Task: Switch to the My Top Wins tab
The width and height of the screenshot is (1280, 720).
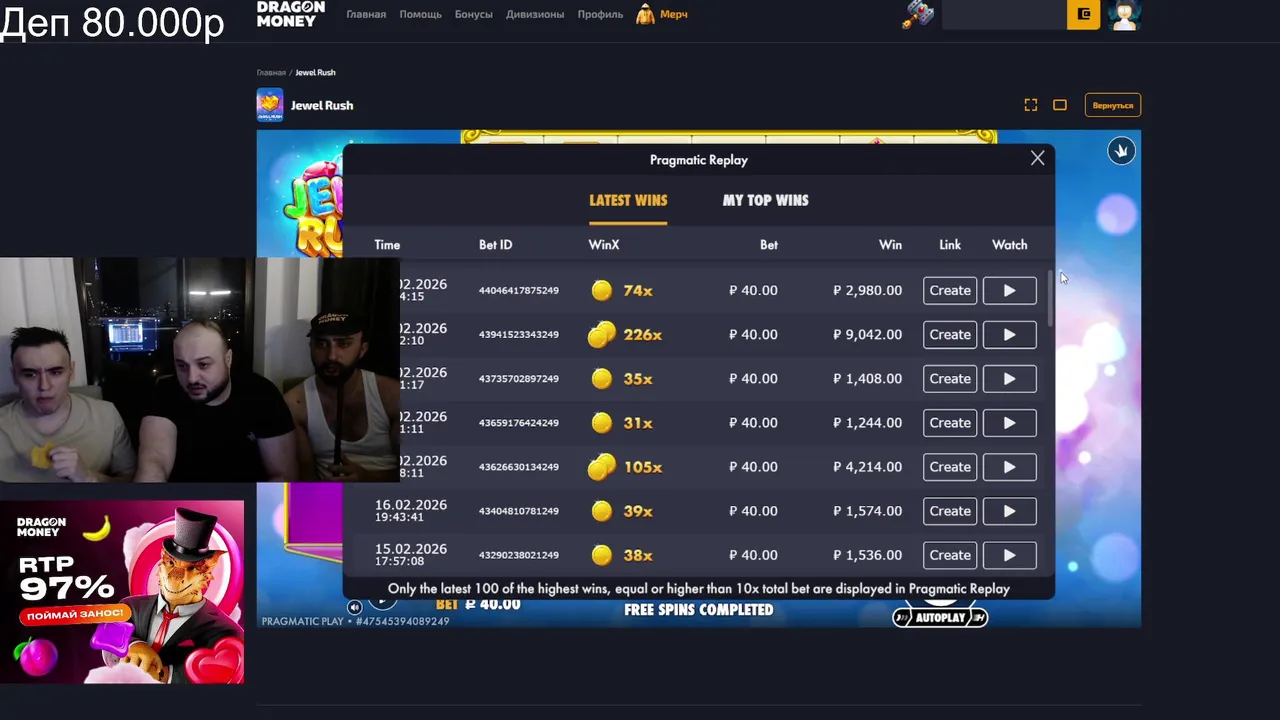Action: 765,200
